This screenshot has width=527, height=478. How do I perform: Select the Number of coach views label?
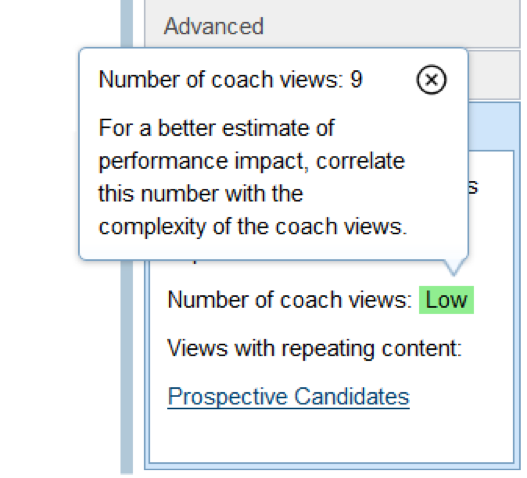tap(289, 300)
